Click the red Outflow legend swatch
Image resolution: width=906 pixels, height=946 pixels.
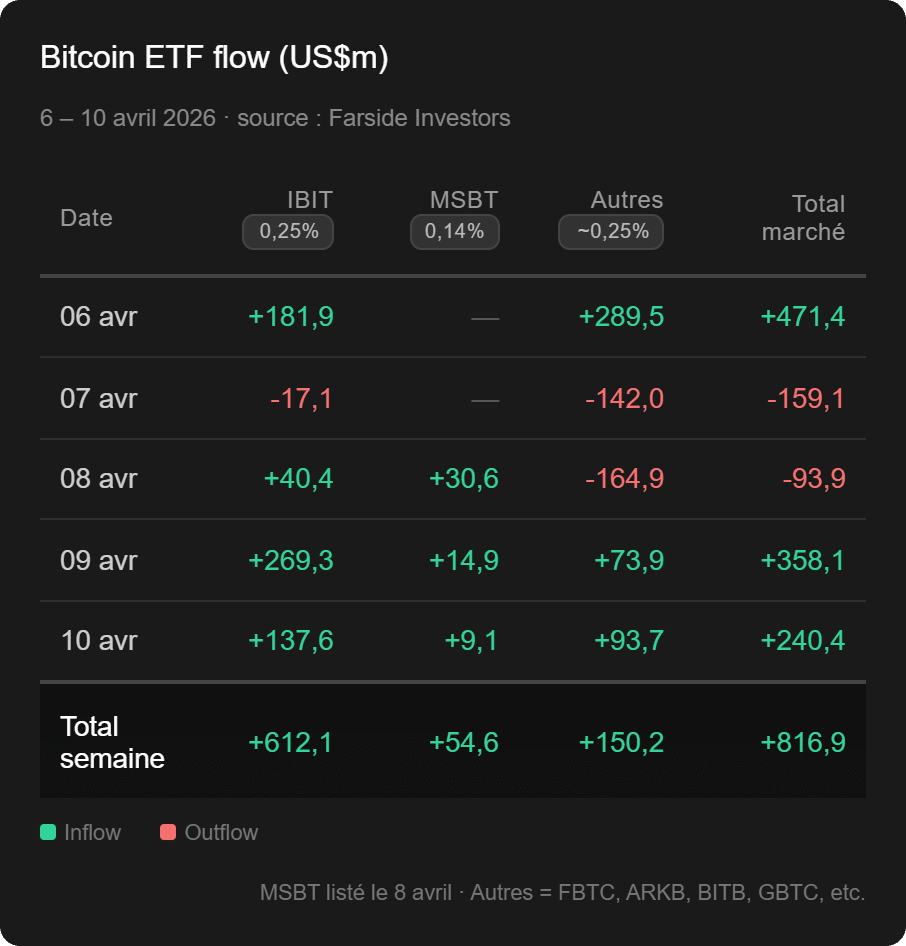point(168,832)
